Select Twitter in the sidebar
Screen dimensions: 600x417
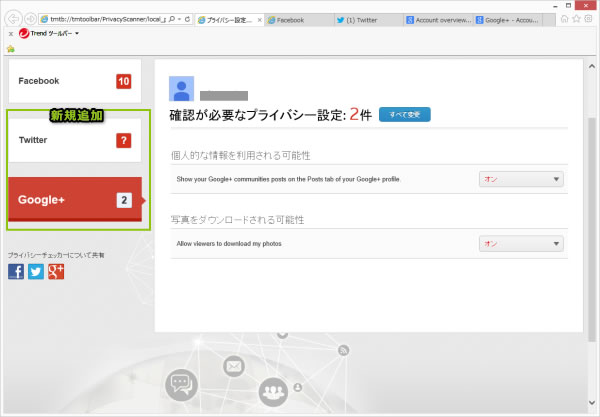(75, 140)
